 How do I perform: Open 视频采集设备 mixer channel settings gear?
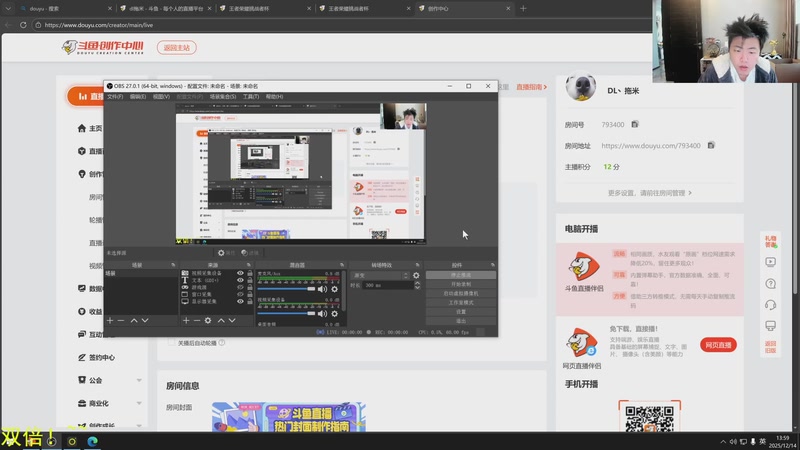pos(335,314)
